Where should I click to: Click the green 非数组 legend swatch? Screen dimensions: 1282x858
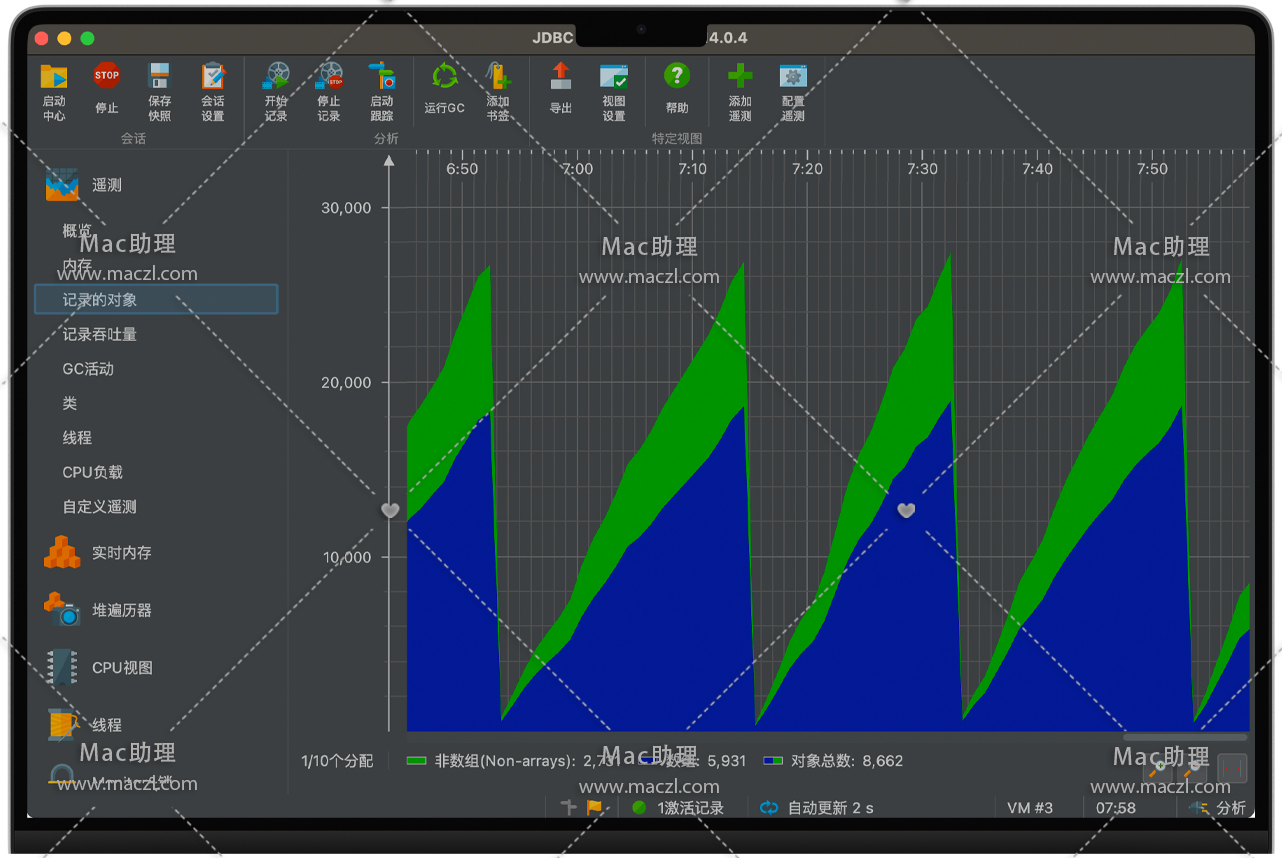416,761
